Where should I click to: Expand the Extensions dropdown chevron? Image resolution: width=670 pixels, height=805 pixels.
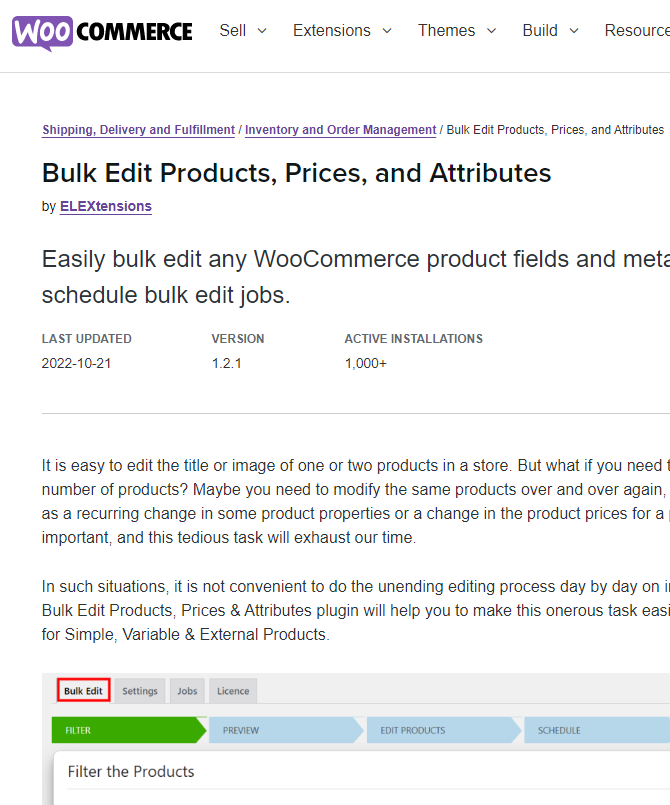click(x=388, y=31)
